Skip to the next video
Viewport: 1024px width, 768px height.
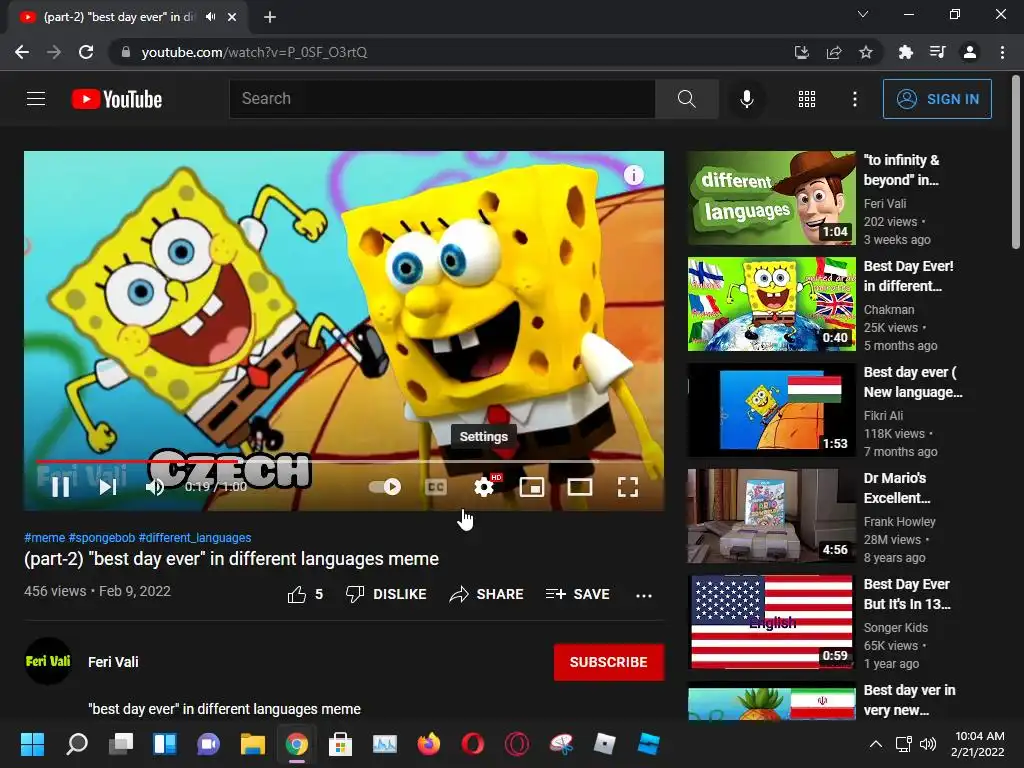coord(108,487)
